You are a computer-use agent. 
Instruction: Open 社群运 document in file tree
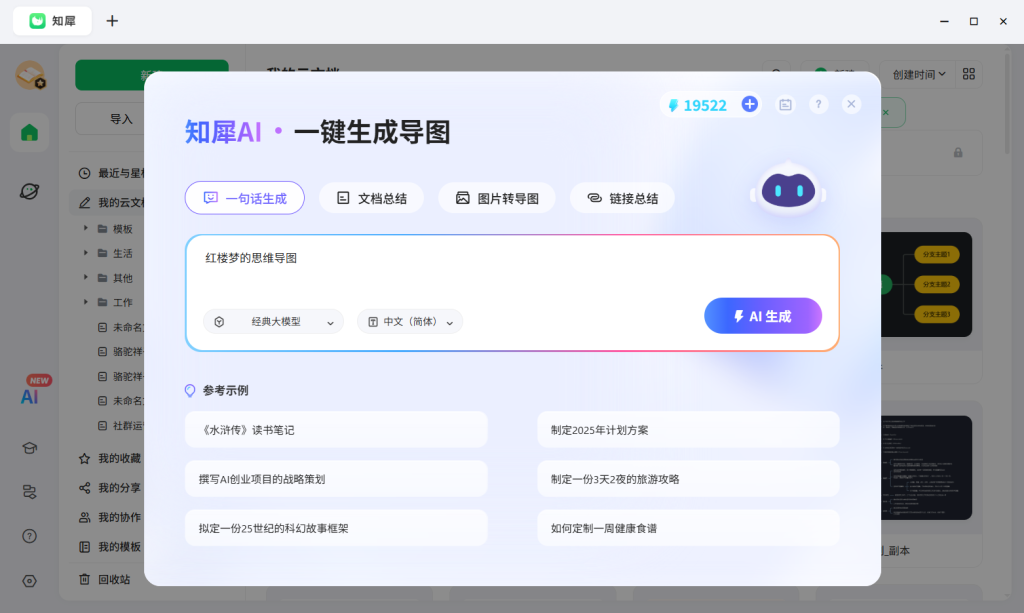(120, 426)
